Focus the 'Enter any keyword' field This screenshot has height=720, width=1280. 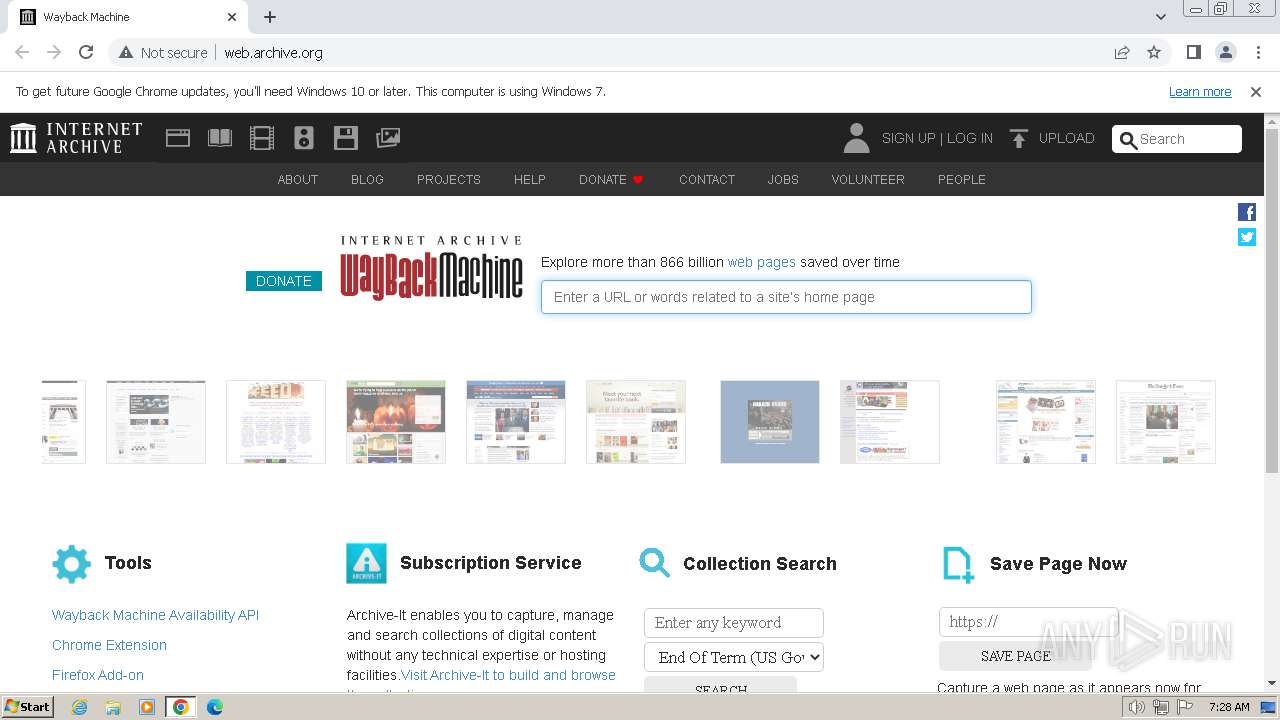click(734, 623)
